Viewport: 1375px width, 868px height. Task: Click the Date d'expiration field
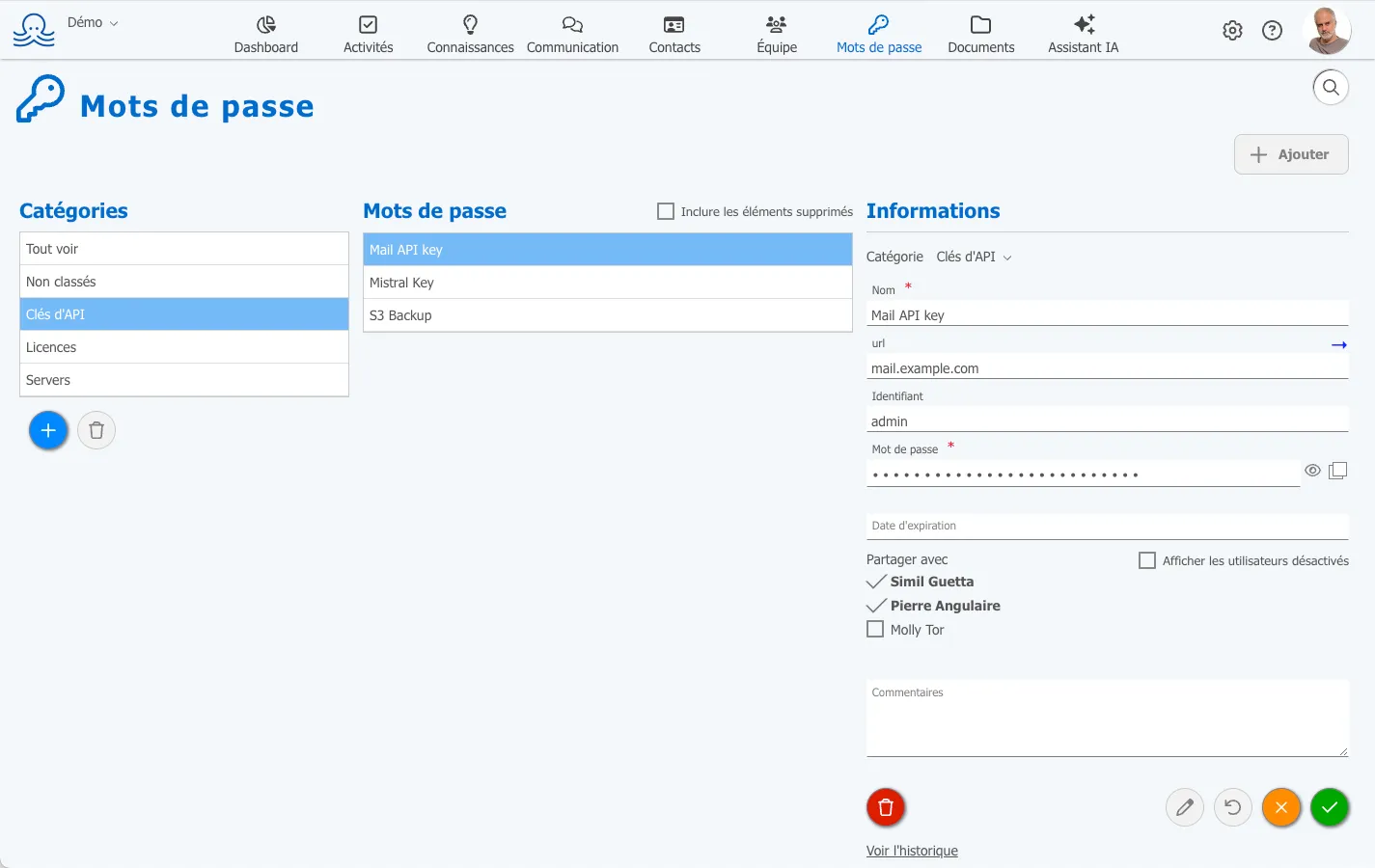coord(1108,527)
